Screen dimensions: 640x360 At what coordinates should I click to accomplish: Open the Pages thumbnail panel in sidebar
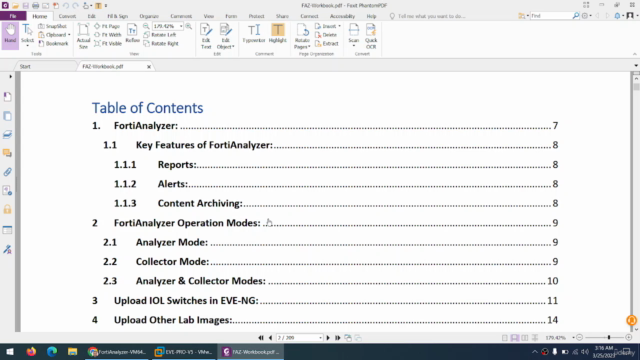tap(7, 116)
